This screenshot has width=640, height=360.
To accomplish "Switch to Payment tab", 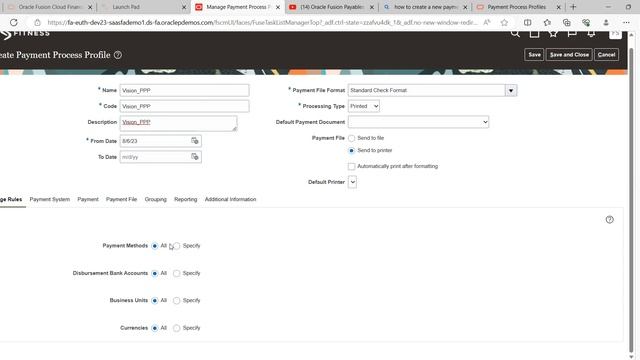I will click(x=88, y=199).
